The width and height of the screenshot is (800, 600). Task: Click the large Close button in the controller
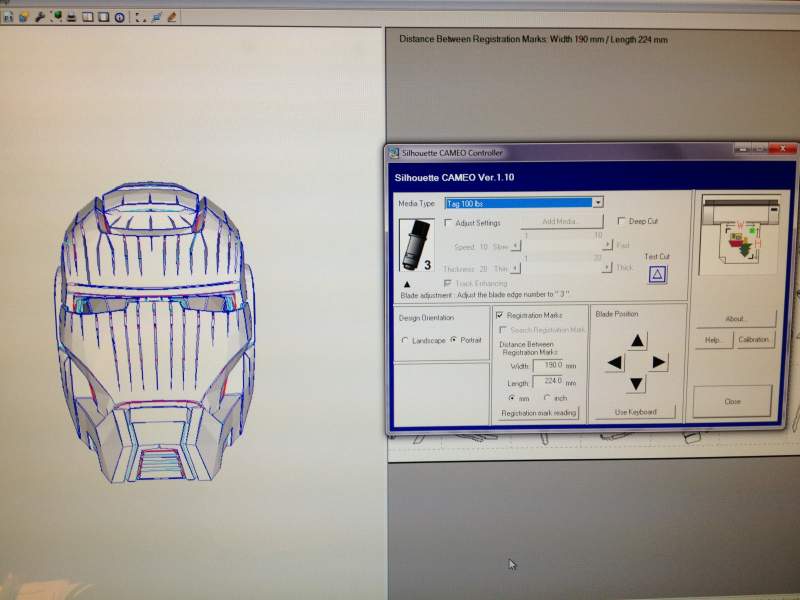point(732,402)
